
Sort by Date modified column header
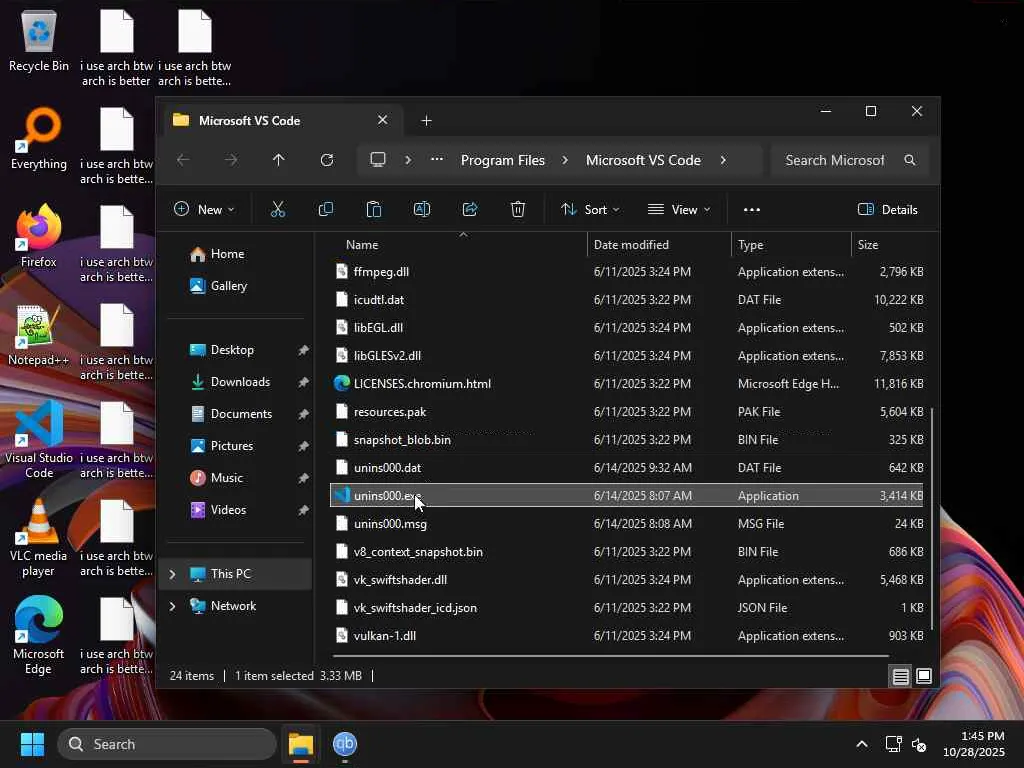(631, 245)
